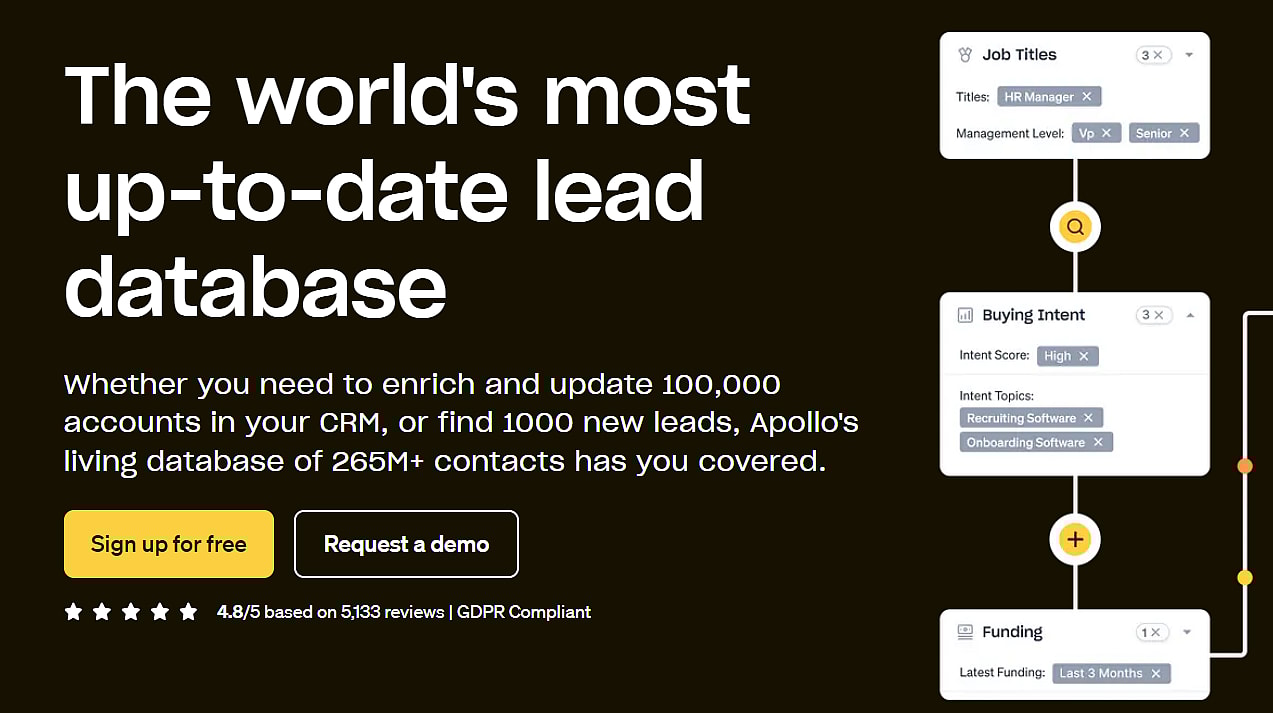Click the Job Titles medal icon

click(x=965, y=55)
